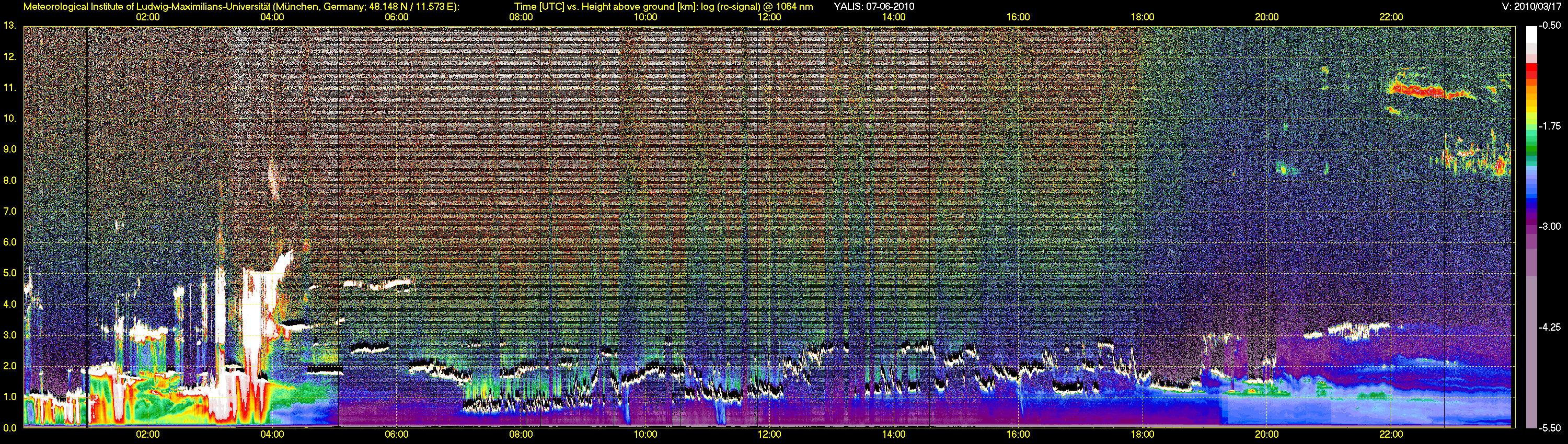Click the '1.0' height axis label
The image size is (1568, 444).
pos(10,397)
